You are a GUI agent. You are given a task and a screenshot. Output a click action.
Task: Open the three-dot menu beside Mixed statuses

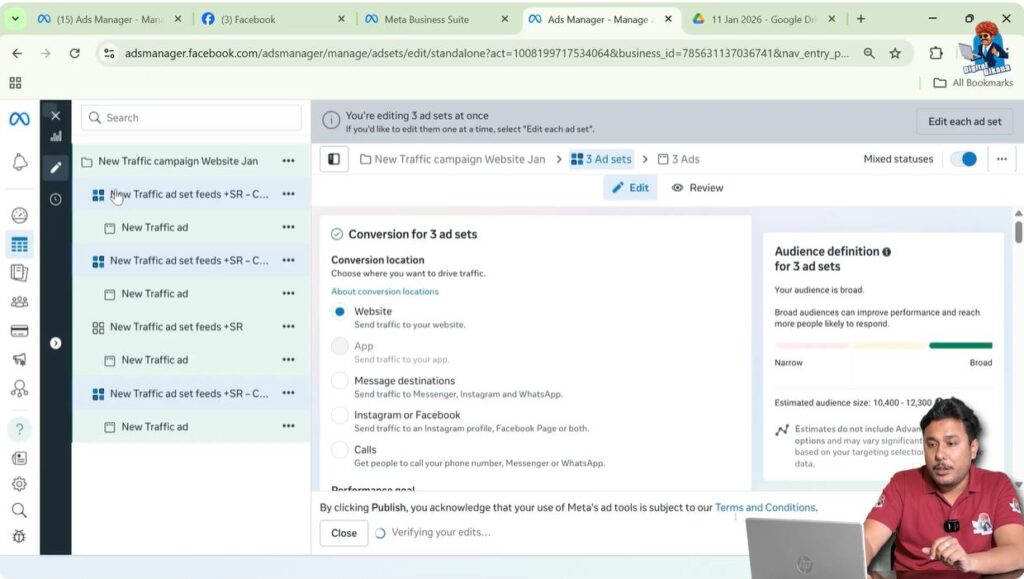coord(1001,158)
